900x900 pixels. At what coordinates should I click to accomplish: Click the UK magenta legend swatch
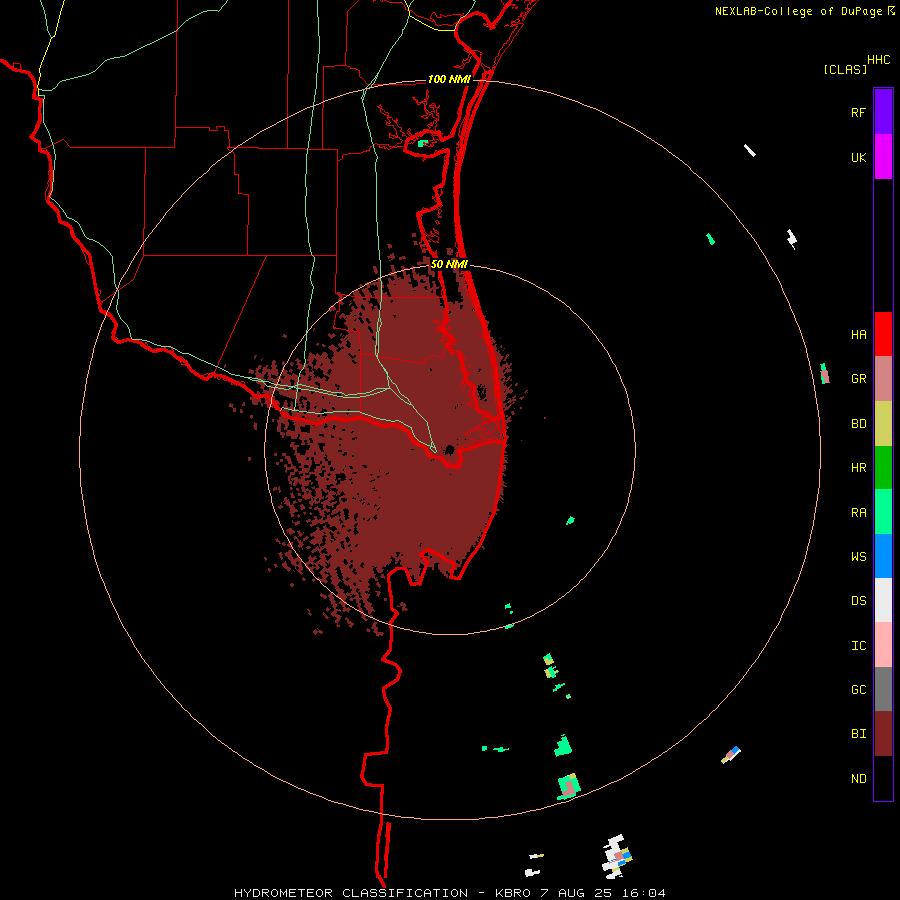point(883,157)
